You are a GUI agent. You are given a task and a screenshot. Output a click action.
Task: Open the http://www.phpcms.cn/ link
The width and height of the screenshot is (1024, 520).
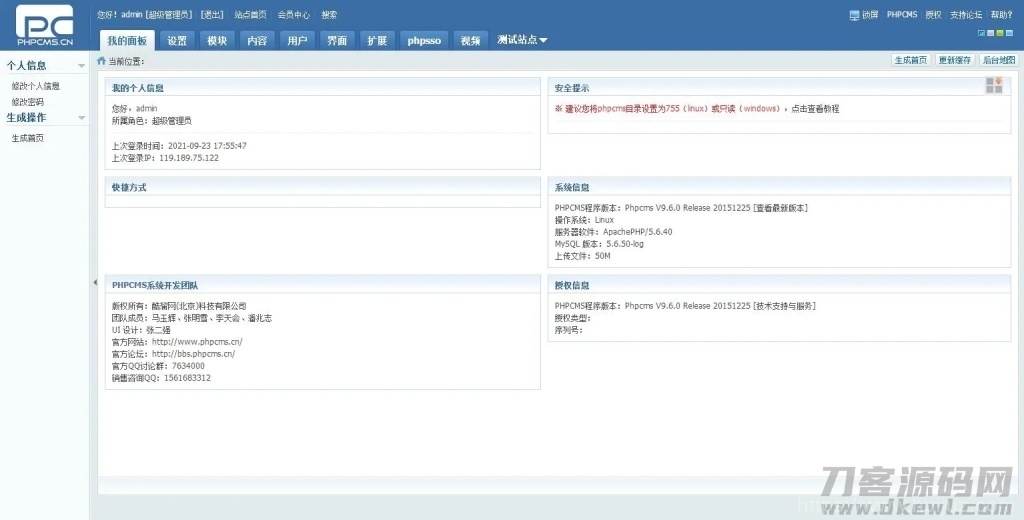(x=197, y=342)
